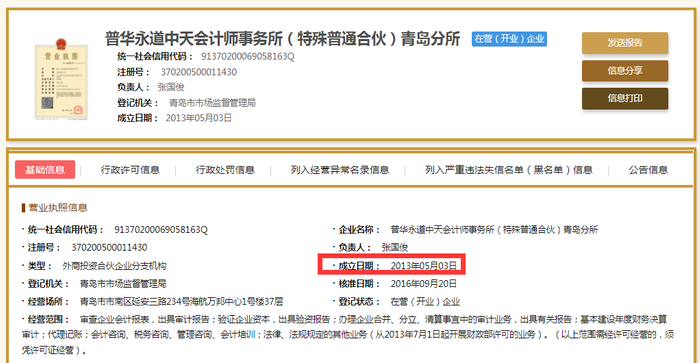Switch to the 公告信息 tab

pyautogui.click(x=648, y=170)
